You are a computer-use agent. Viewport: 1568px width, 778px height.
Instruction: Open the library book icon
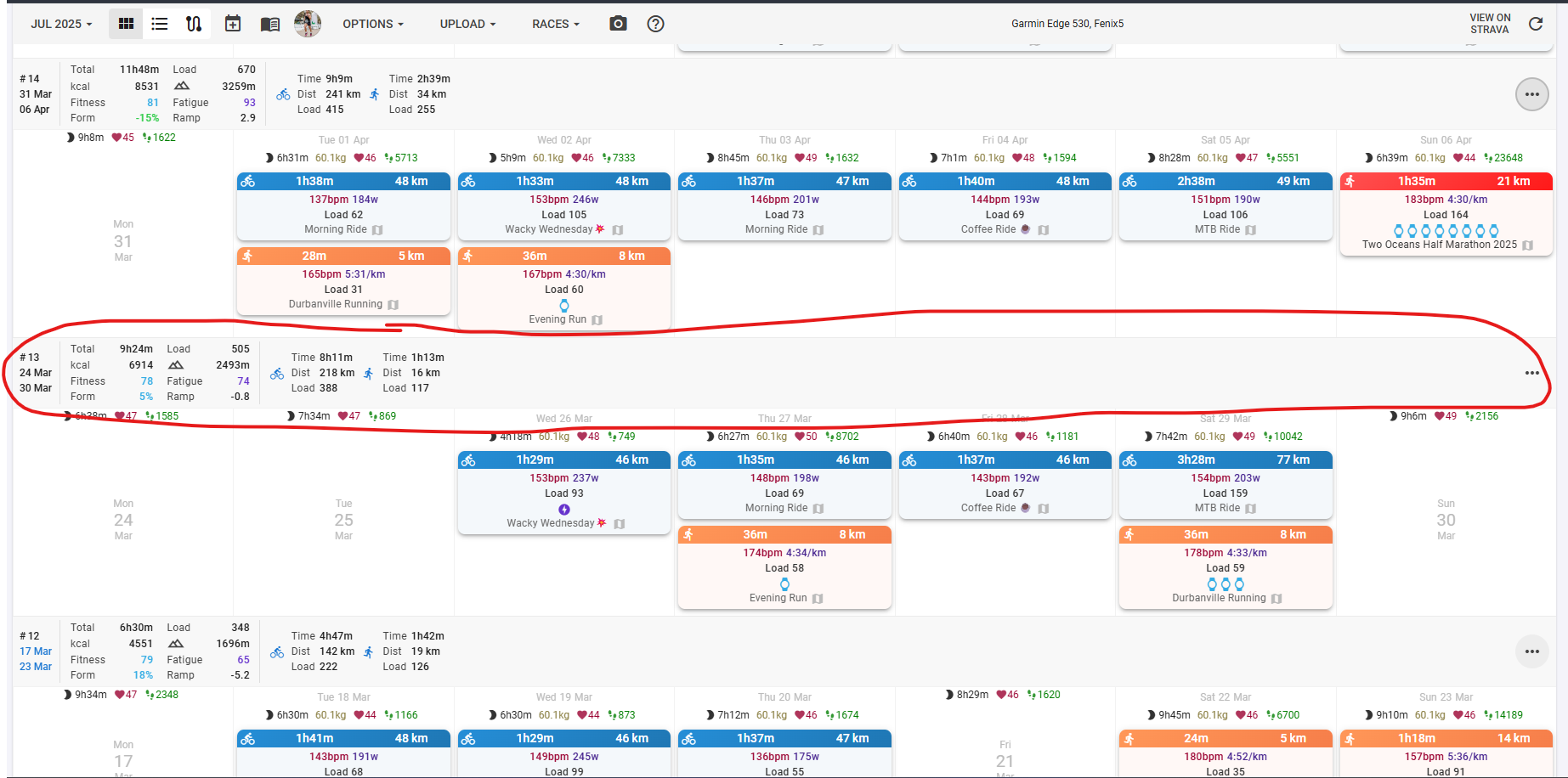click(270, 24)
